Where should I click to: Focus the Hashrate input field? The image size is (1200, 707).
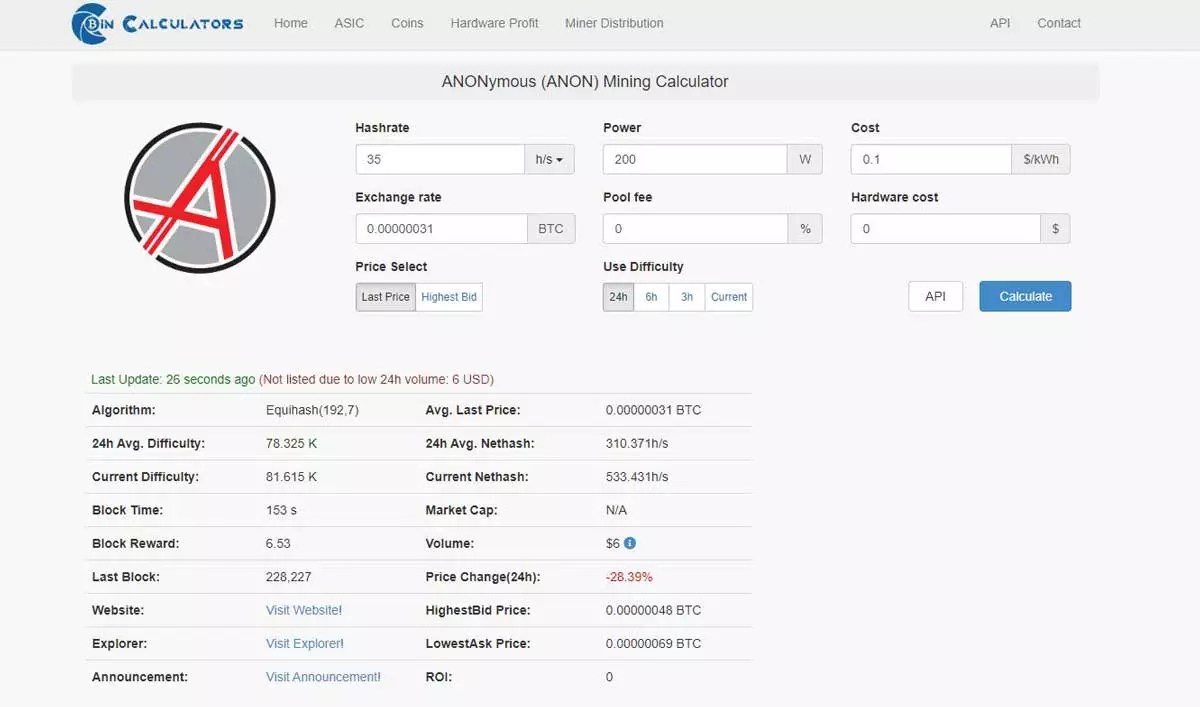click(440, 159)
